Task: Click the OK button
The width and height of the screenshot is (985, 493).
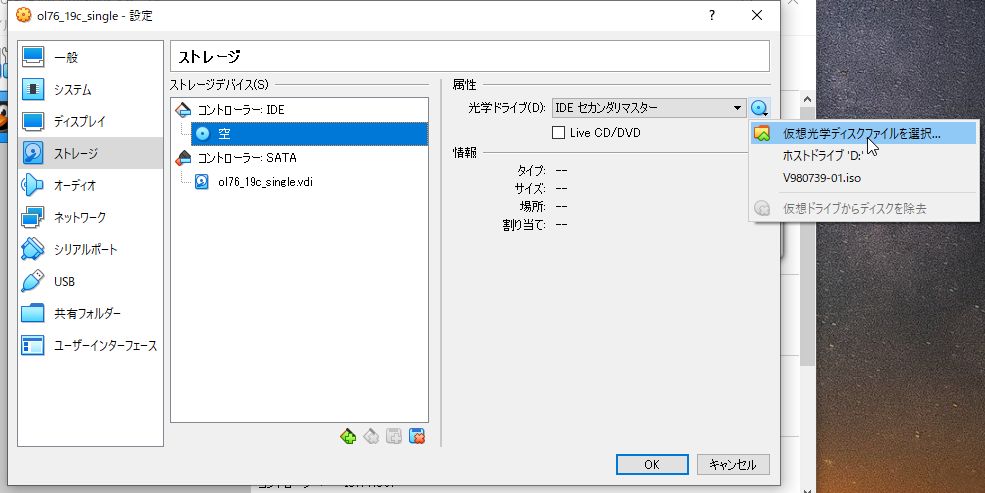Action: [652, 465]
